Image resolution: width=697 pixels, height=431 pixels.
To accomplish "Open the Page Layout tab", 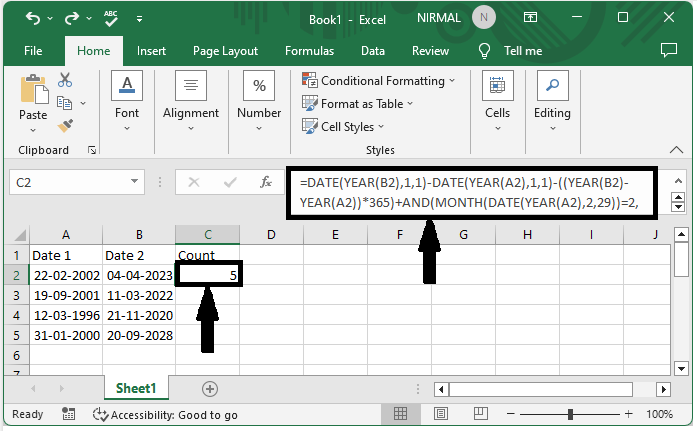I will pos(225,51).
